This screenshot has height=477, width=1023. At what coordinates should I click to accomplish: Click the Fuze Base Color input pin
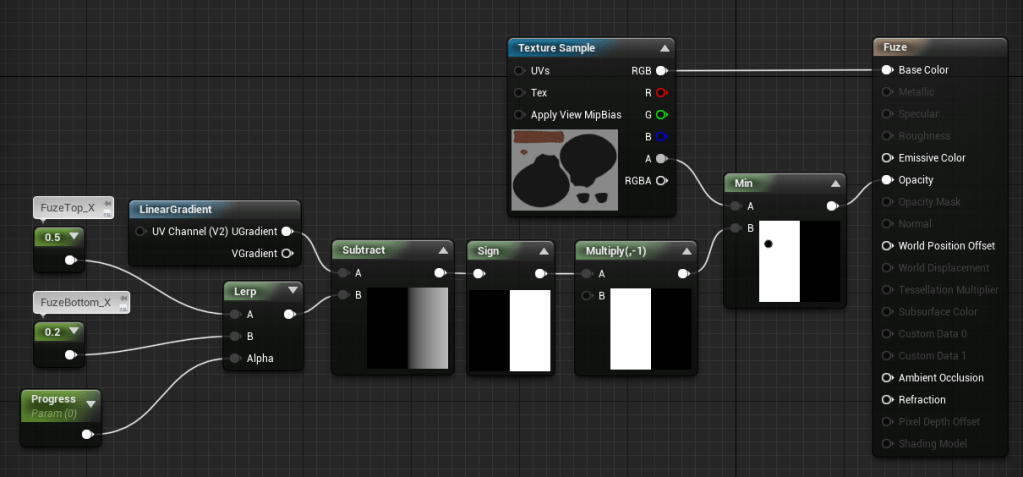(x=886, y=70)
